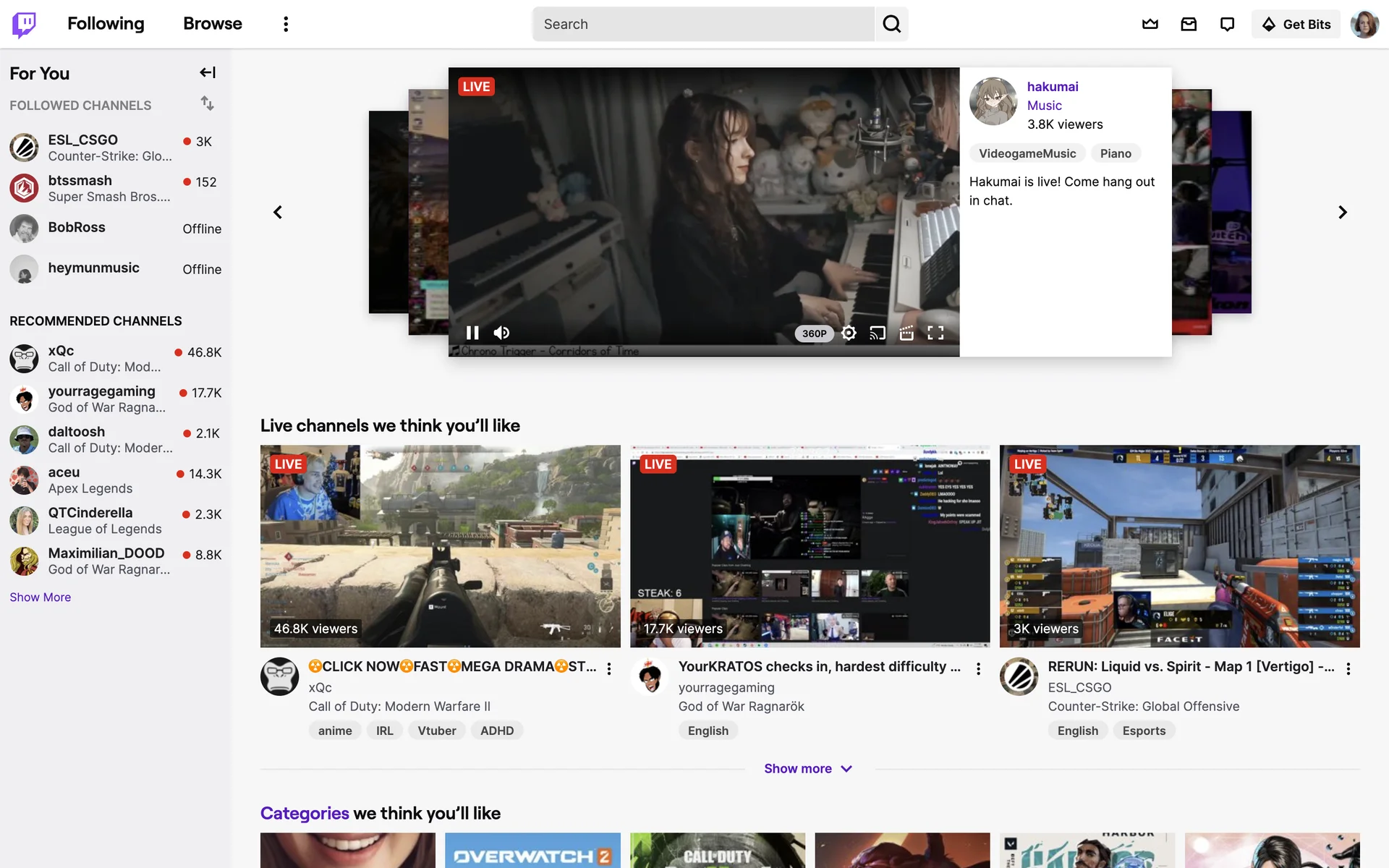Toggle theatre mode on player

coord(906,333)
